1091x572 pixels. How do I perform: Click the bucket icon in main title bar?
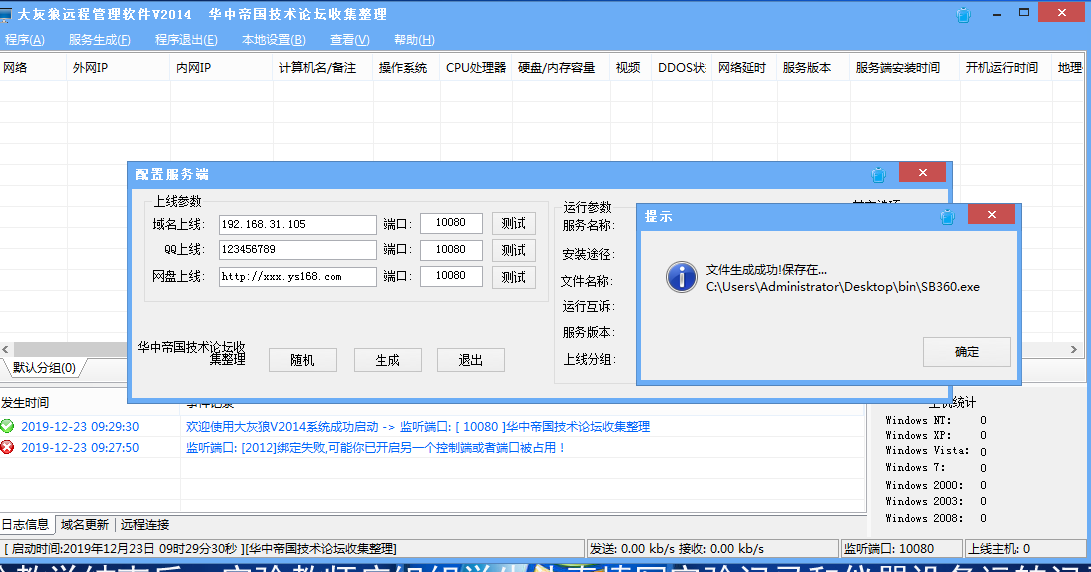(x=964, y=15)
